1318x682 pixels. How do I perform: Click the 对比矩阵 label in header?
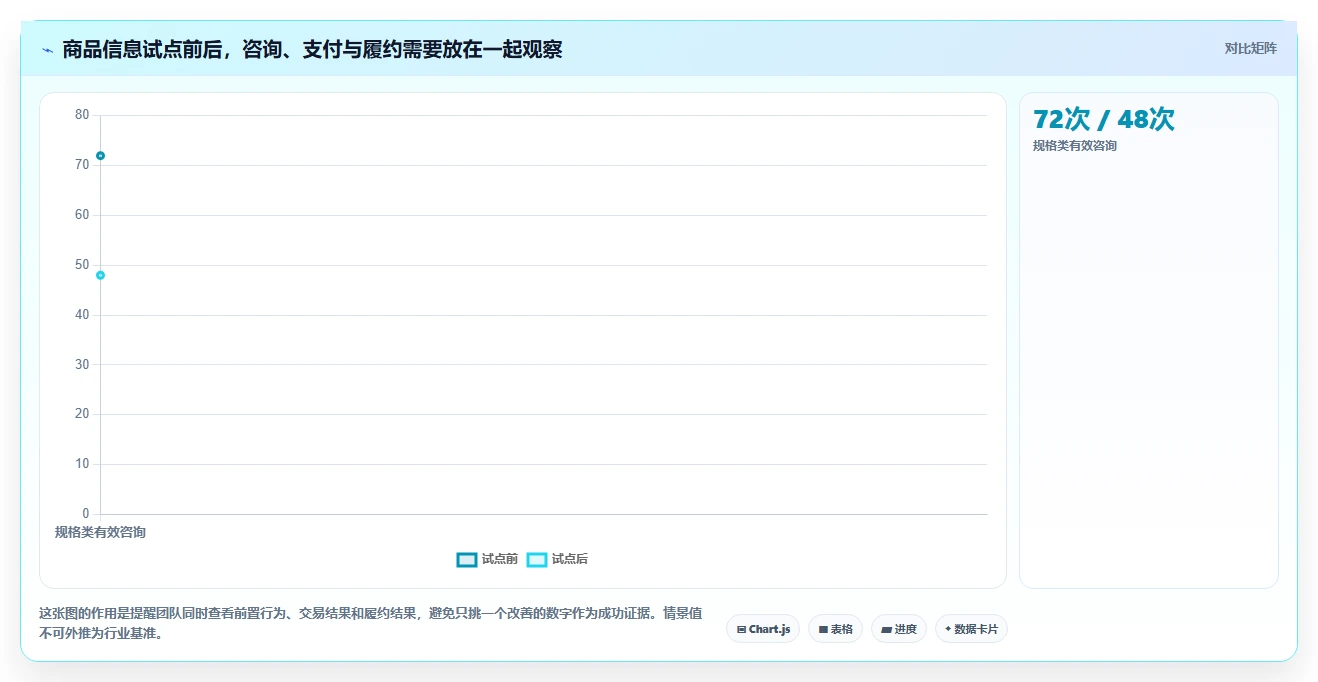coord(1250,48)
